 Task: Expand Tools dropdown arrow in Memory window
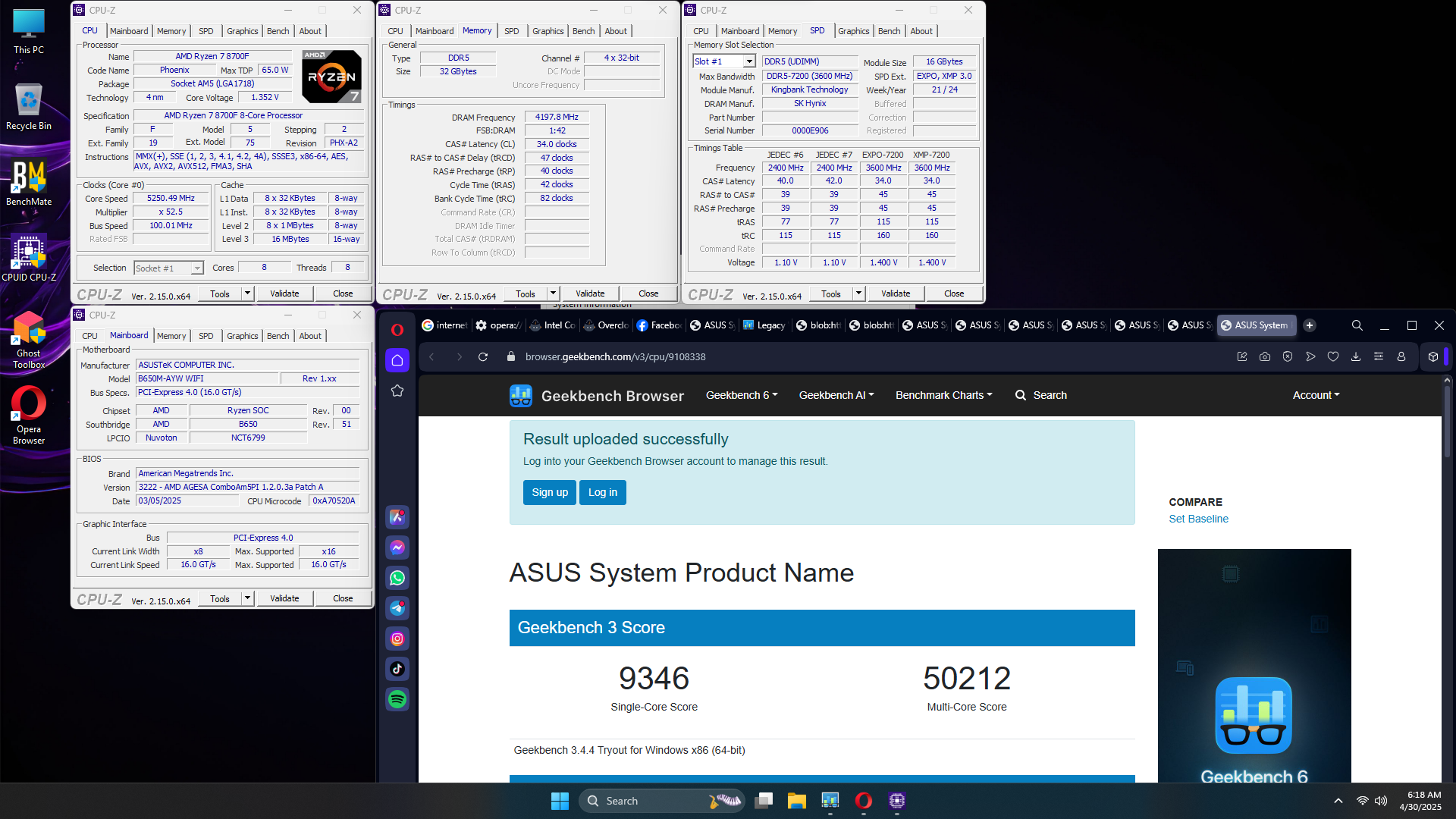pyautogui.click(x=553, y=294)
